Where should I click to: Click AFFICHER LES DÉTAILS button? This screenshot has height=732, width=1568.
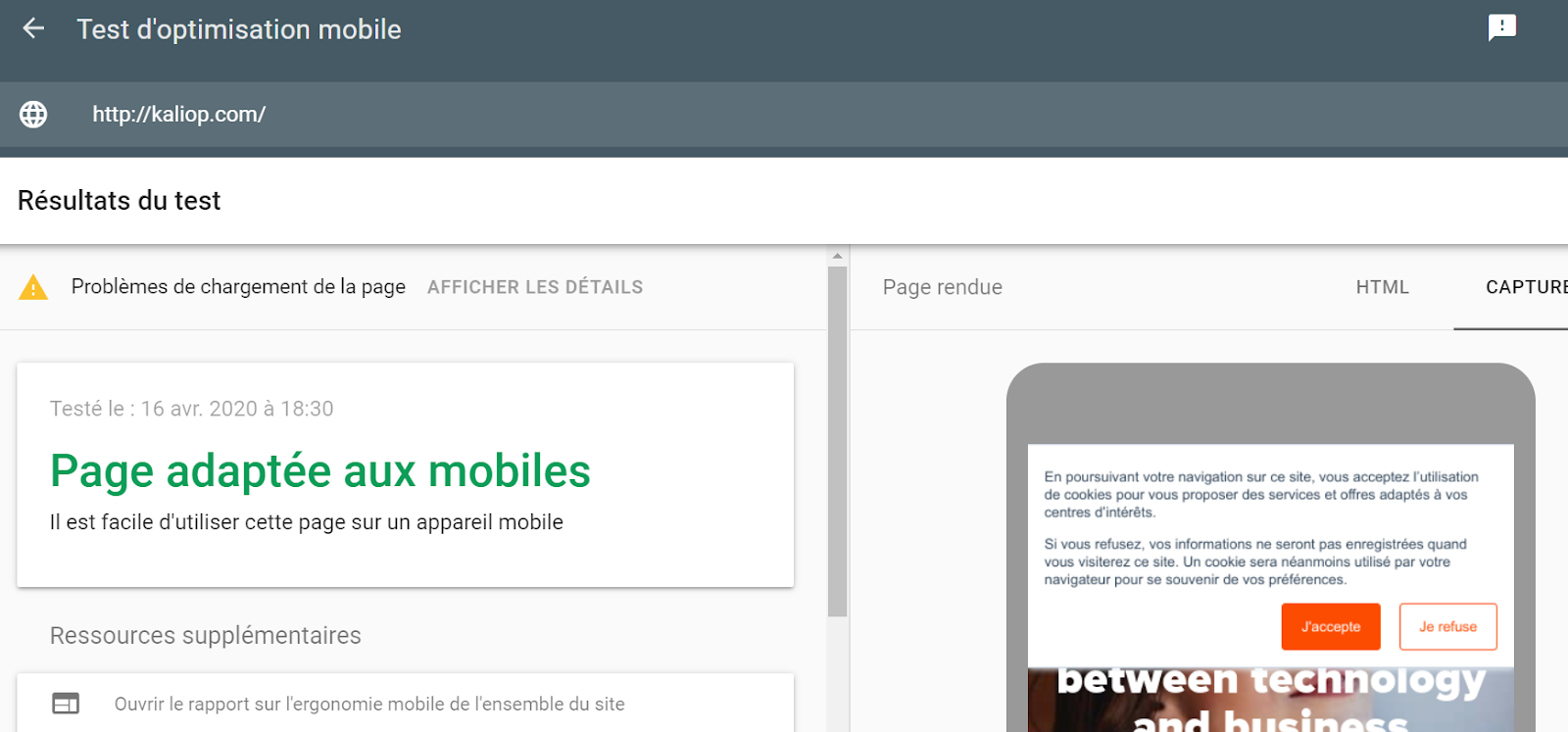coord(535,287)
